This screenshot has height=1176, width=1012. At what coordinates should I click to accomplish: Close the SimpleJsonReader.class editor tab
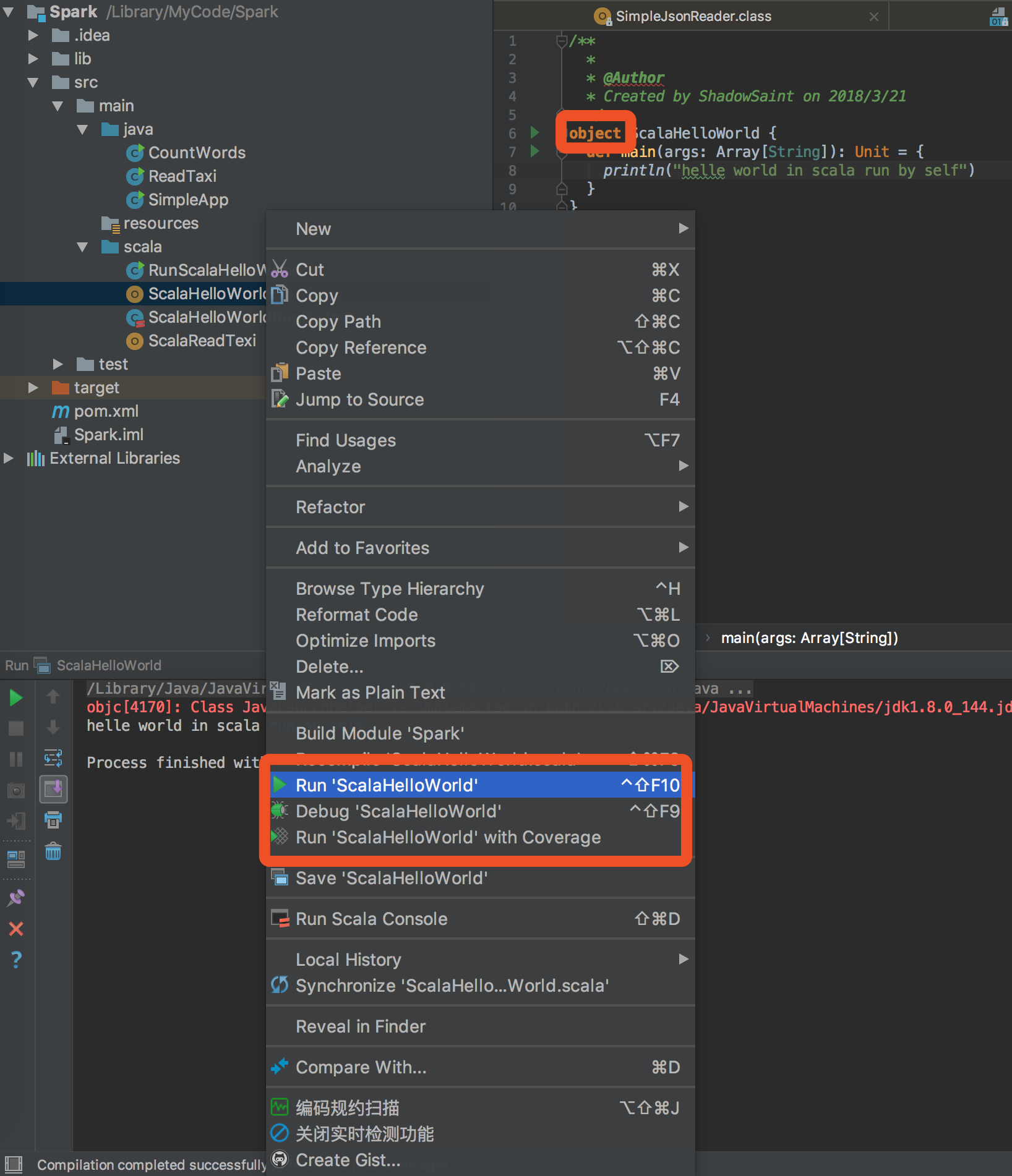point(873,17)
